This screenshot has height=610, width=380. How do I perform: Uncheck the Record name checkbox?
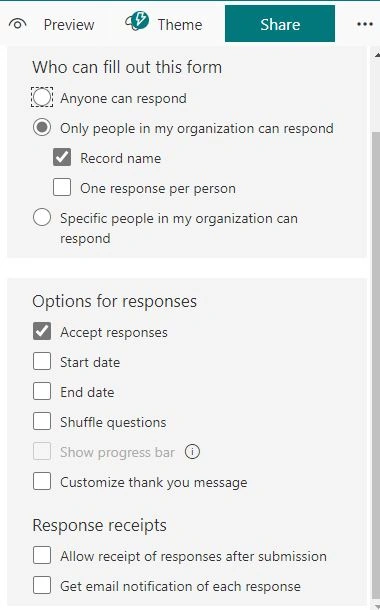[x=62, y=157]
